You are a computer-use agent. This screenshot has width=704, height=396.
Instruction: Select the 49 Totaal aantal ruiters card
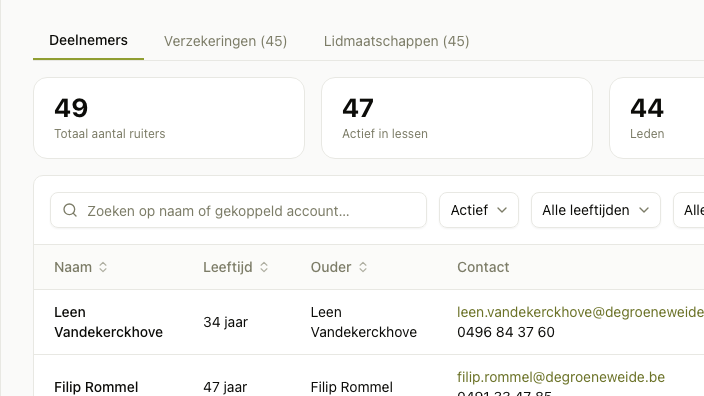click(169, 118)
